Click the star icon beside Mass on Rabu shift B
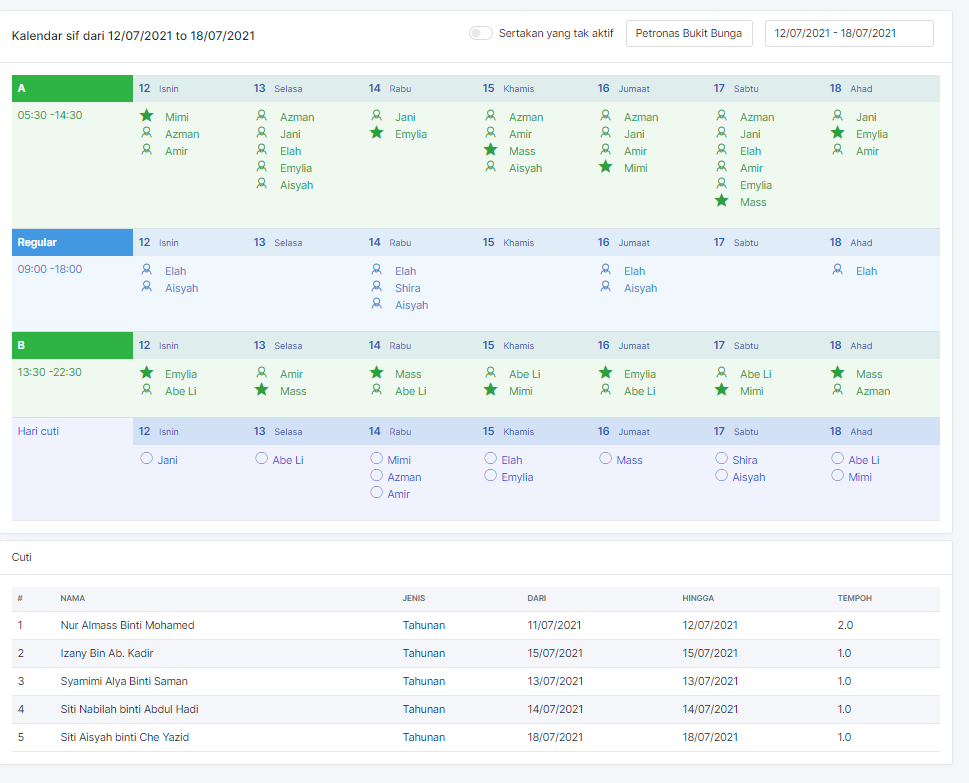 click(376, 373)
